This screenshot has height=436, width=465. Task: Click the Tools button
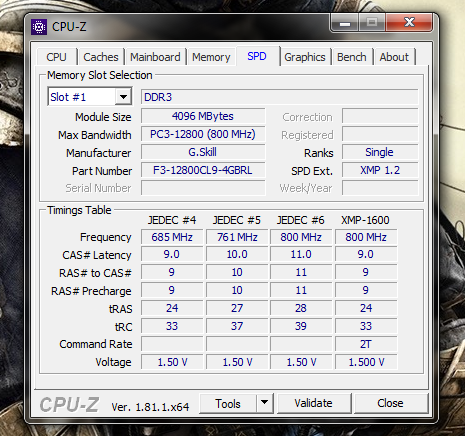[228, 403]
